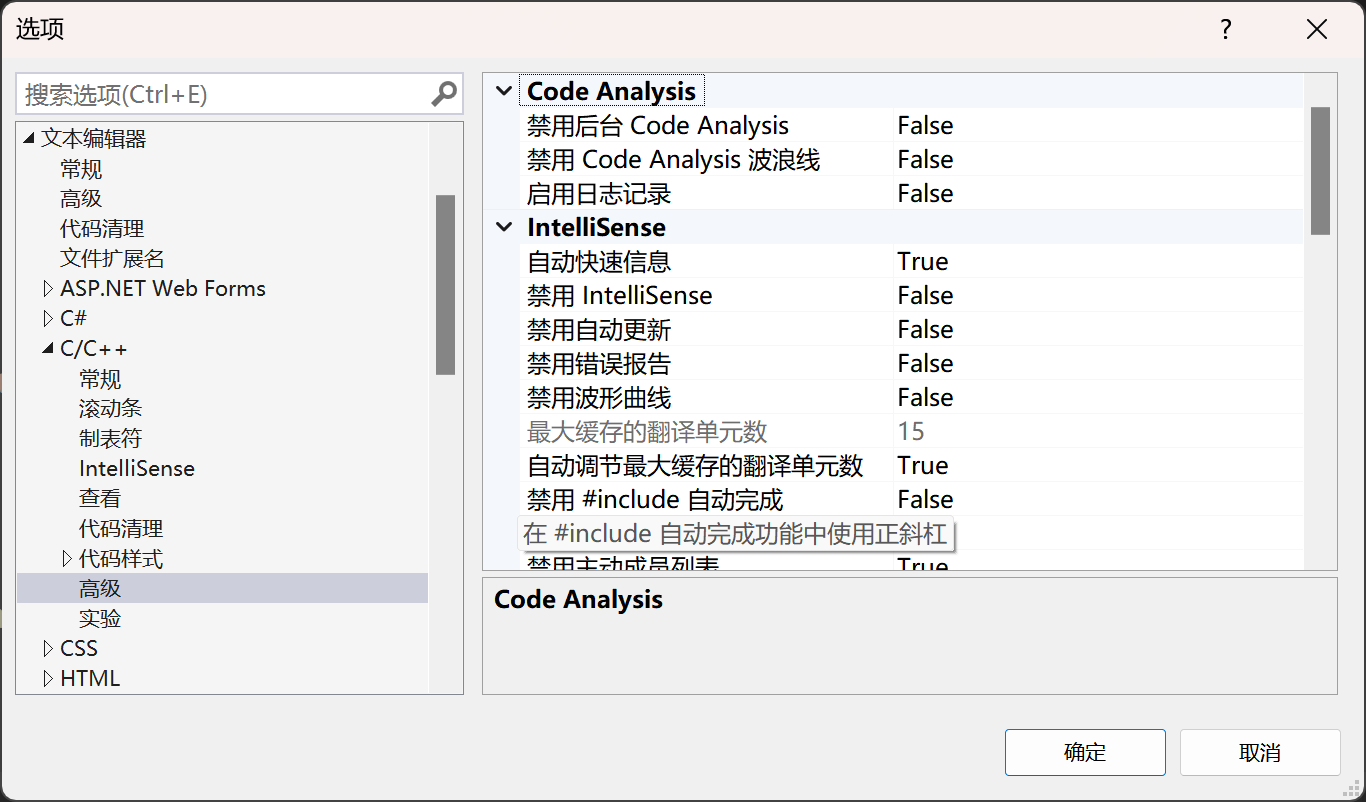The height and width of the screenshot is (802, 1366).
Task: Open IntelliSense page under C/C++
Action: click(137, 469)
